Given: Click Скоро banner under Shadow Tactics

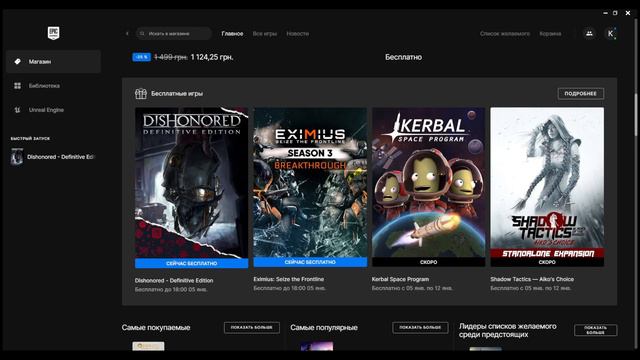Looking at the screenshot, I should (x=547, y=262).
